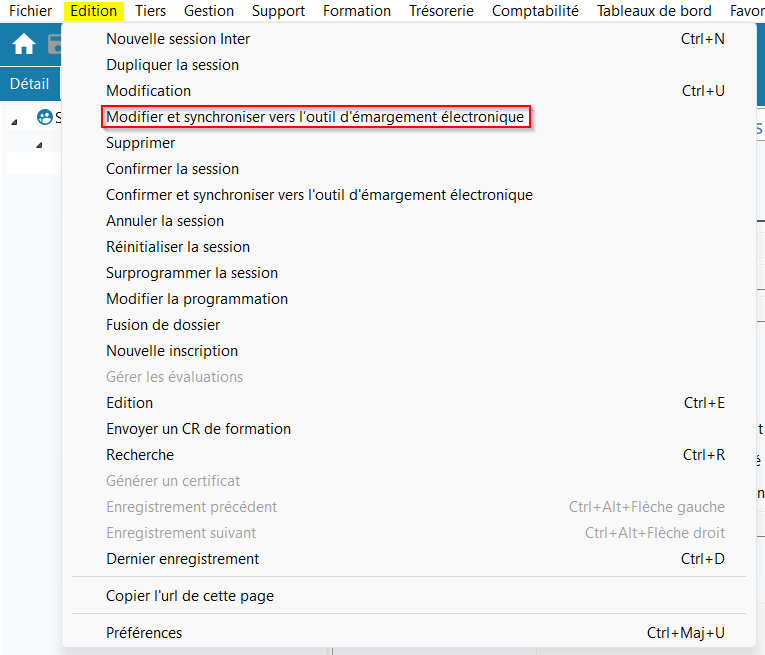This screenshot has height=655, width=765.
Task: Choose Confirmer la session
Action: 172,169
